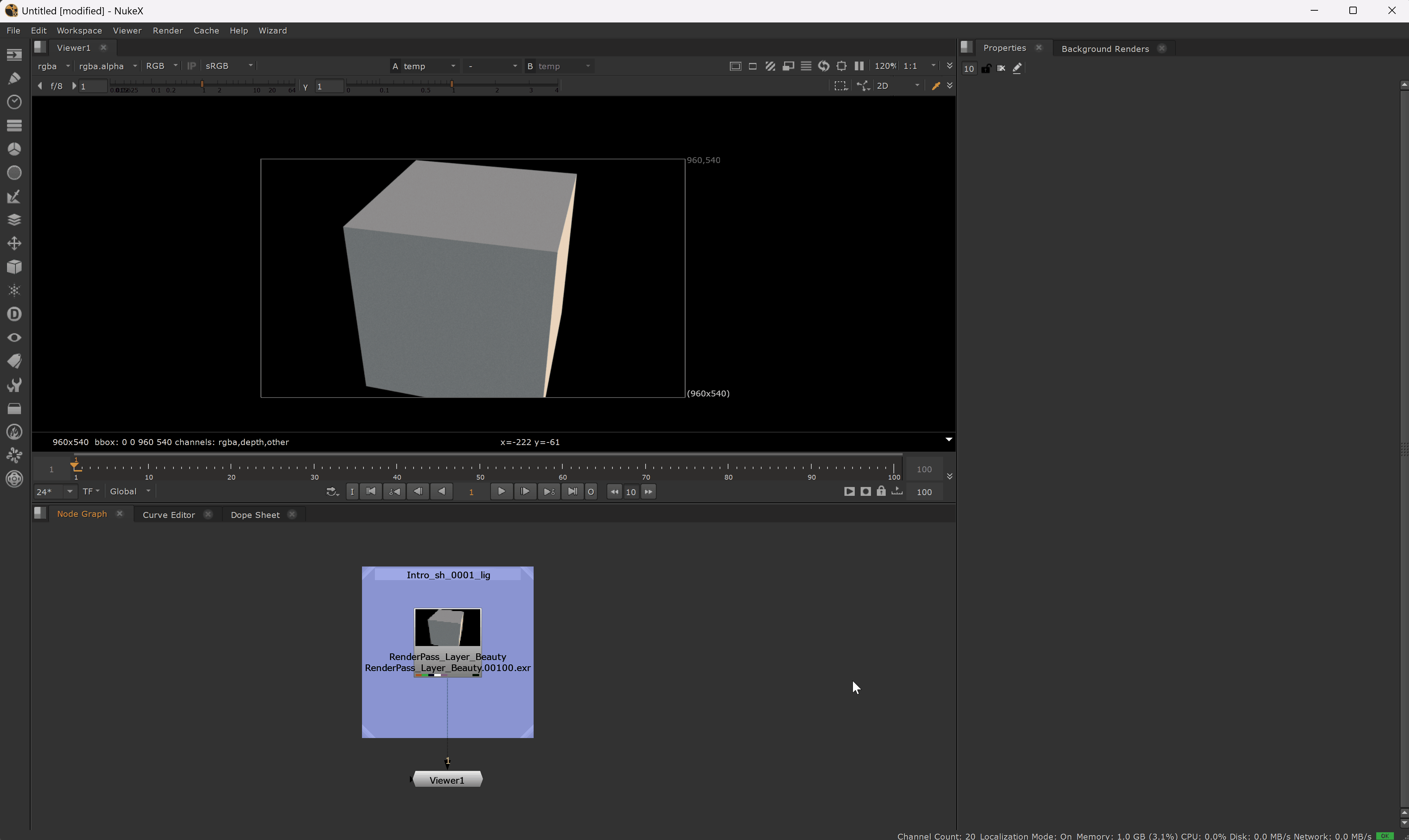Viewport: 1409px width, 840px height.
Task: Click the viewer color picker dropper icon
Action: pos(935,86)
